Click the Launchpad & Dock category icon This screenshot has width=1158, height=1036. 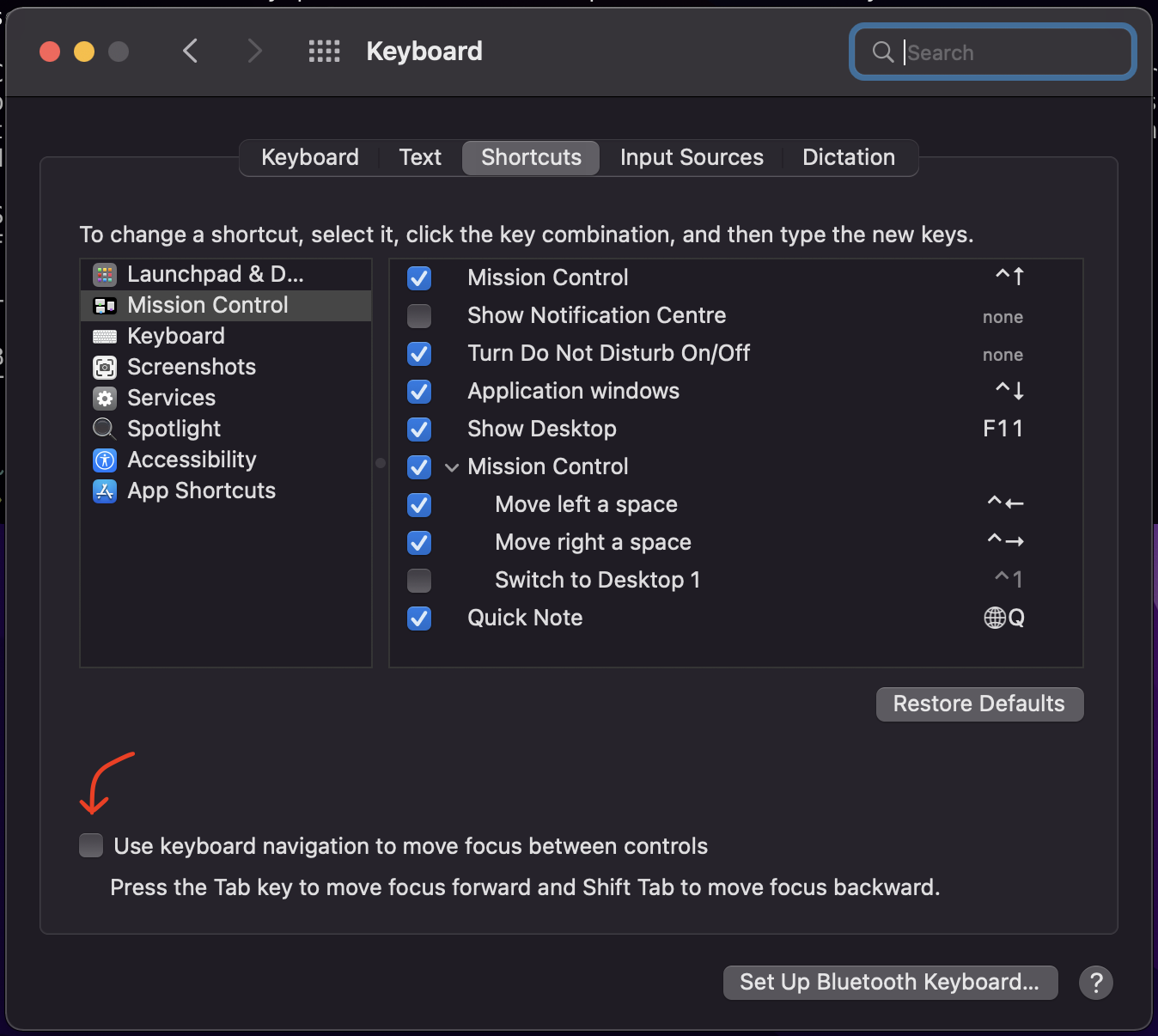105,275
